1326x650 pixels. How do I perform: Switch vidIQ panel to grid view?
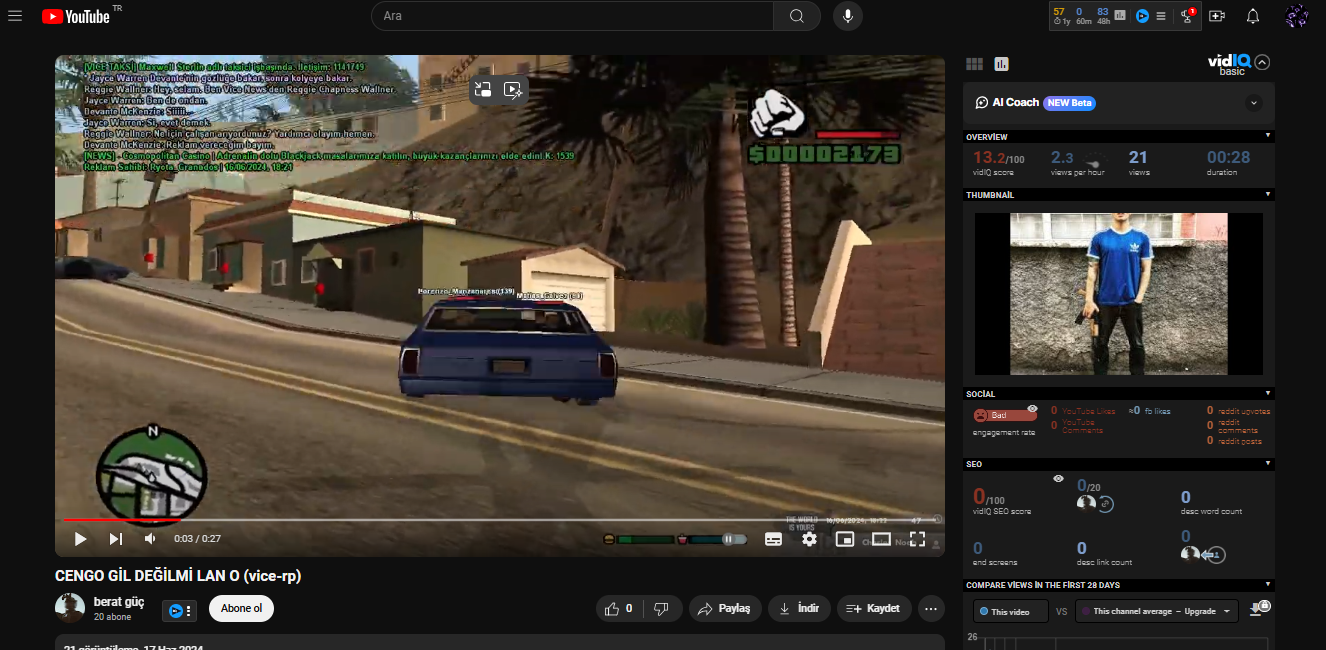pyautogui.click(x=975, y=64)
